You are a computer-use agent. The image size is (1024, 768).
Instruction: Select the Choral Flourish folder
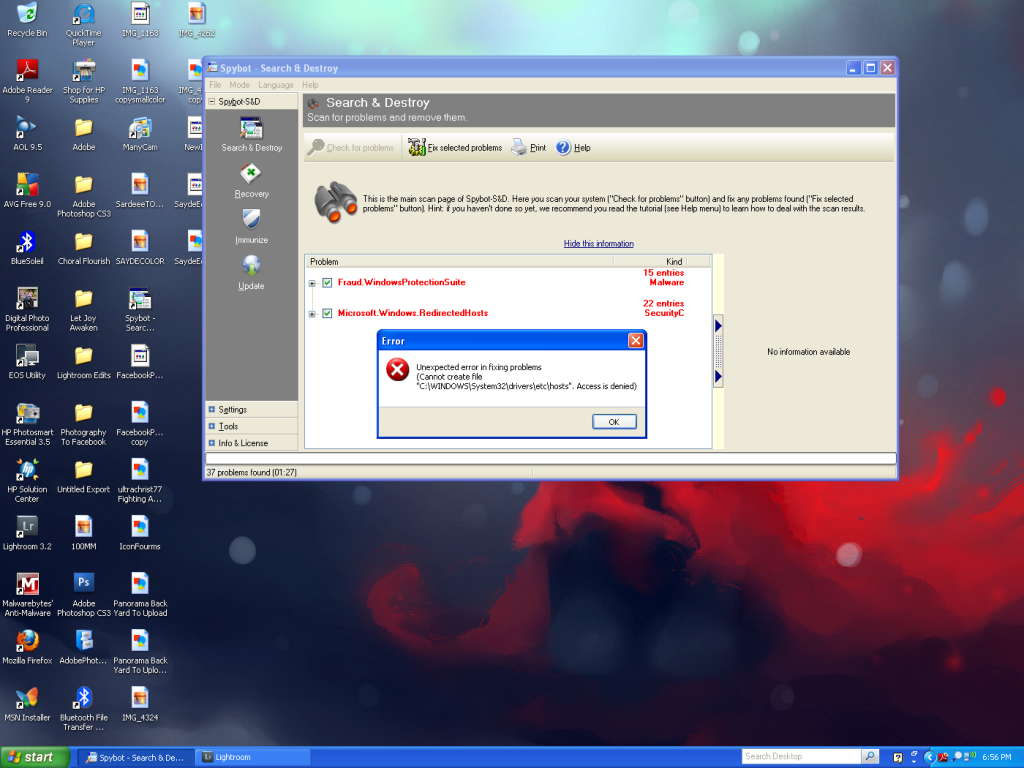pyautogui.click(x=84, y=248)
